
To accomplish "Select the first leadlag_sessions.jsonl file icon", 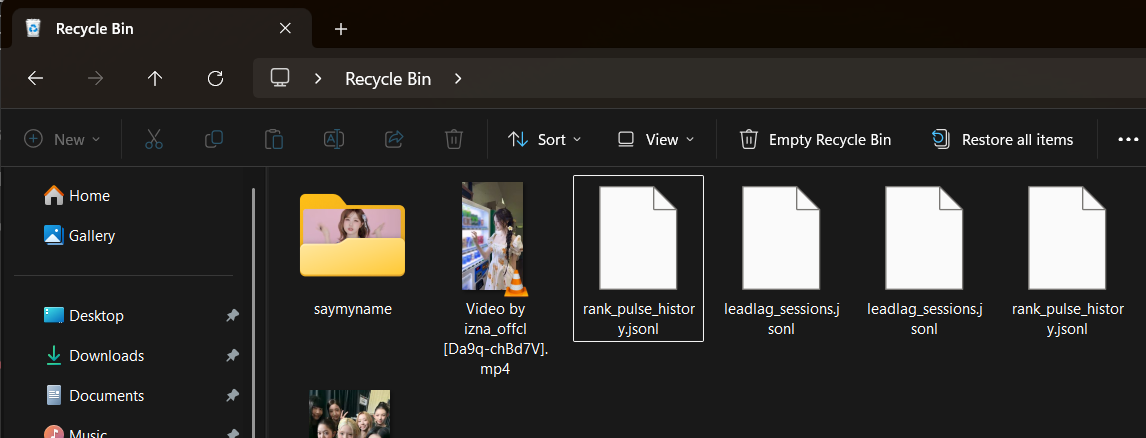I will click(x=781, y=238).
